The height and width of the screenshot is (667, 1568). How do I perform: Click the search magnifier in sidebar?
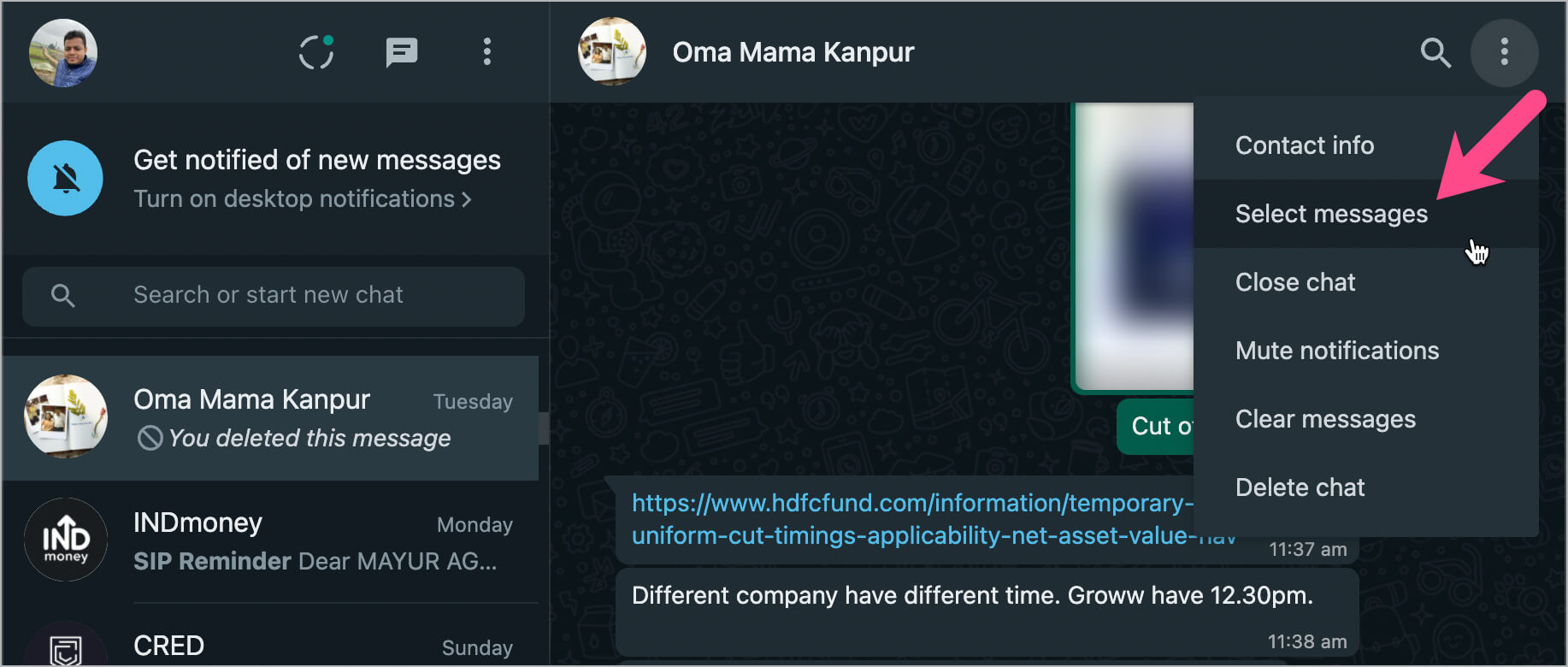(62, 296)
